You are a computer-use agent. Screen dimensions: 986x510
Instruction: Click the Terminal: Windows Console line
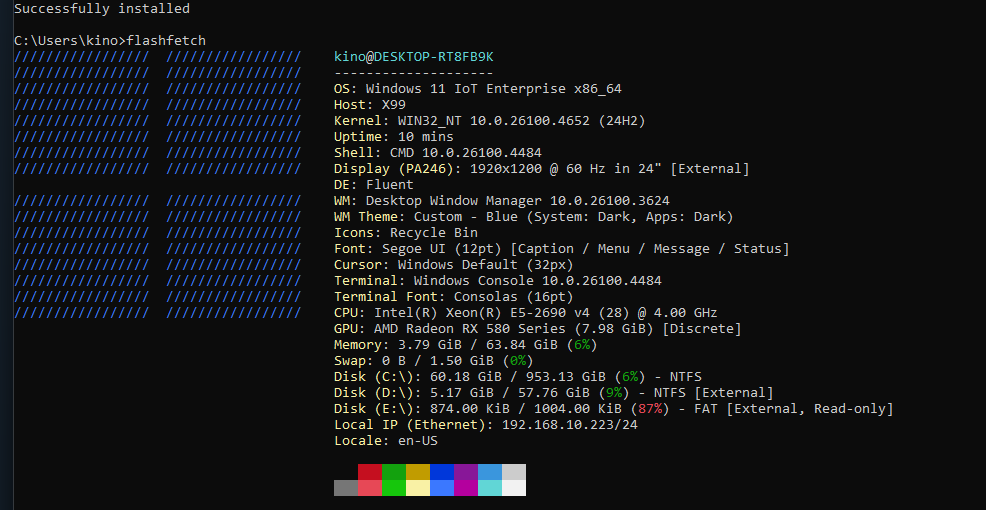click(497, 280)
